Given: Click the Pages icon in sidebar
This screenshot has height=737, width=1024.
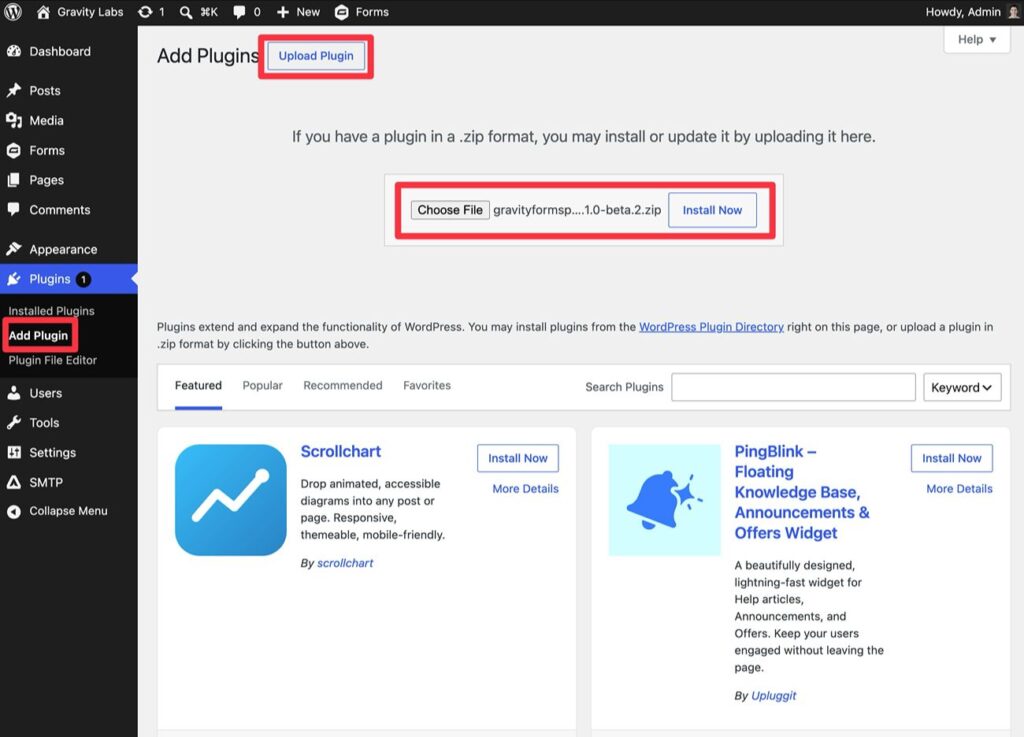Looking at the screenshot, I should click(14, 180).
